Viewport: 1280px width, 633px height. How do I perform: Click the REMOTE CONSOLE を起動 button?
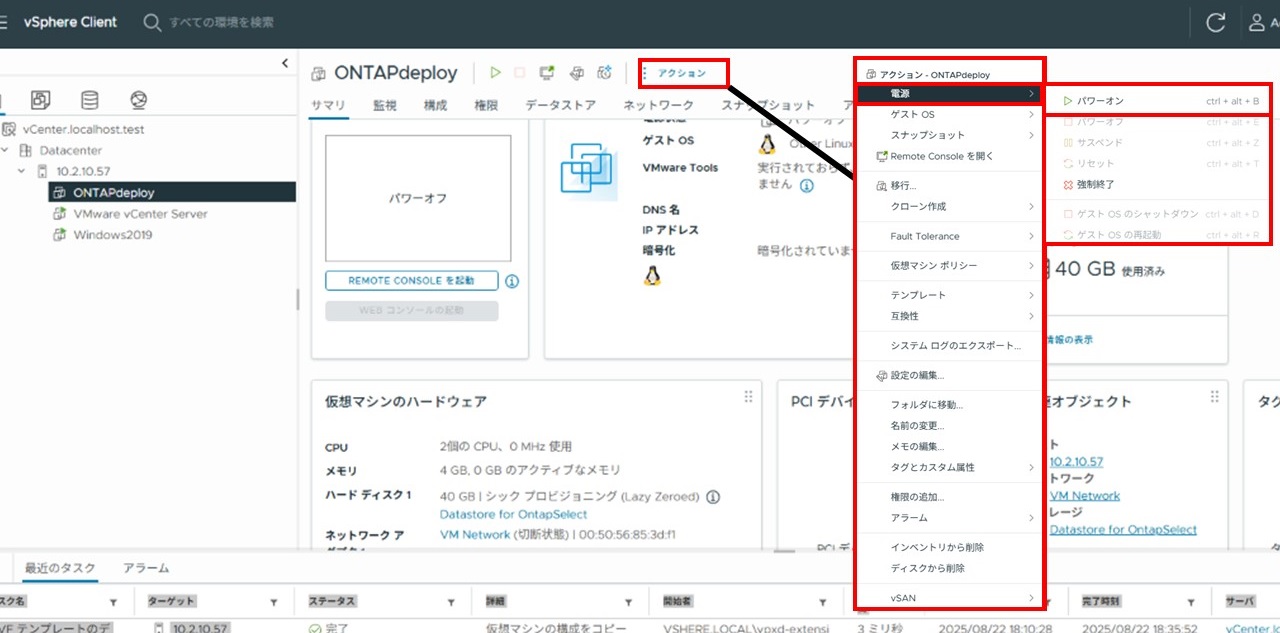tap(411, 281)
